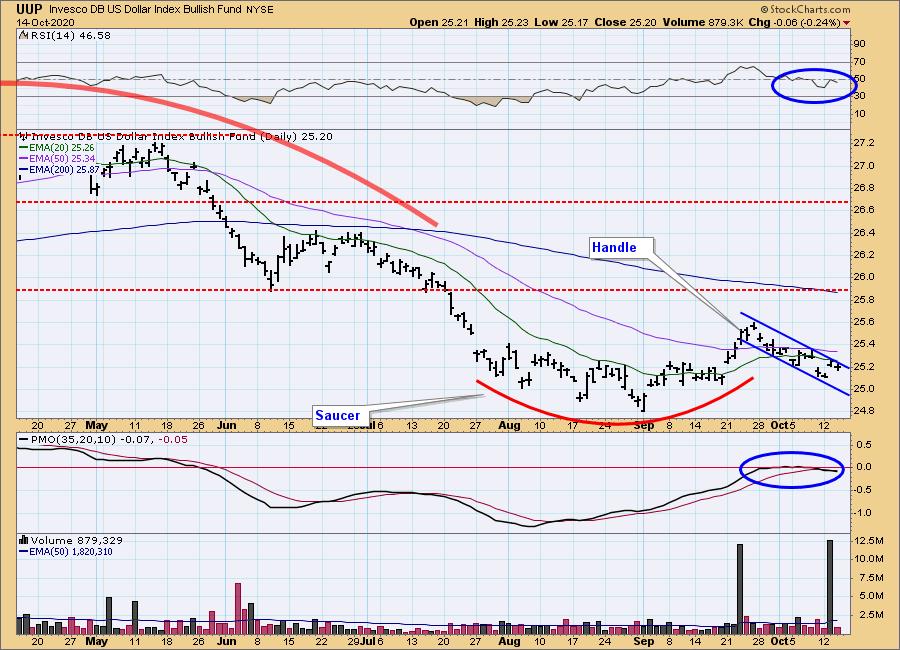Click the RSI(14) legend icon
The height and width of the screenshot is (650, 900).
[x=24, y=35]
